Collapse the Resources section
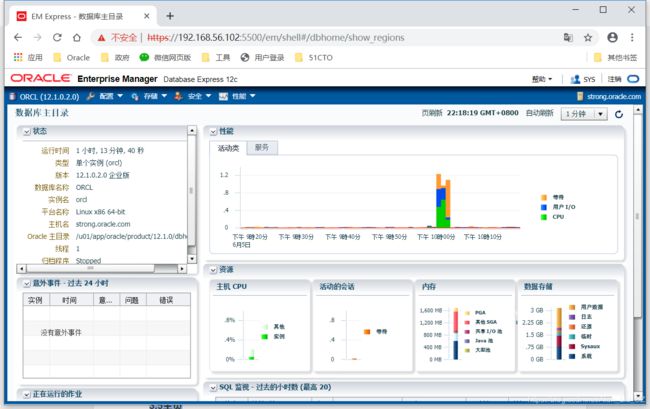Screen dimensions: 650x409 click(213, 270)
